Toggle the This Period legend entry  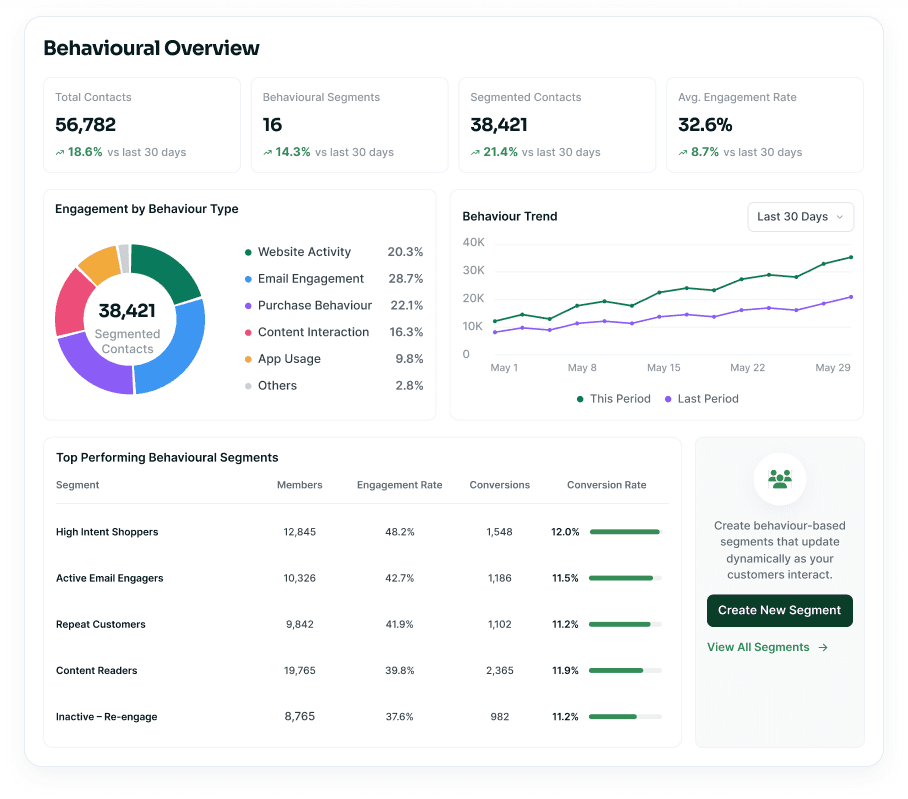tap(614, 399)
